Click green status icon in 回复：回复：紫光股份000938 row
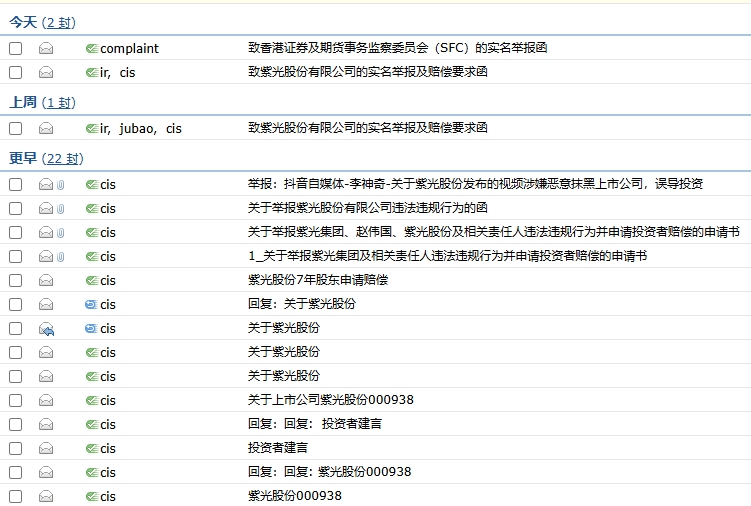The height and width of the screenshot is (506, 751). pos(92,472)
